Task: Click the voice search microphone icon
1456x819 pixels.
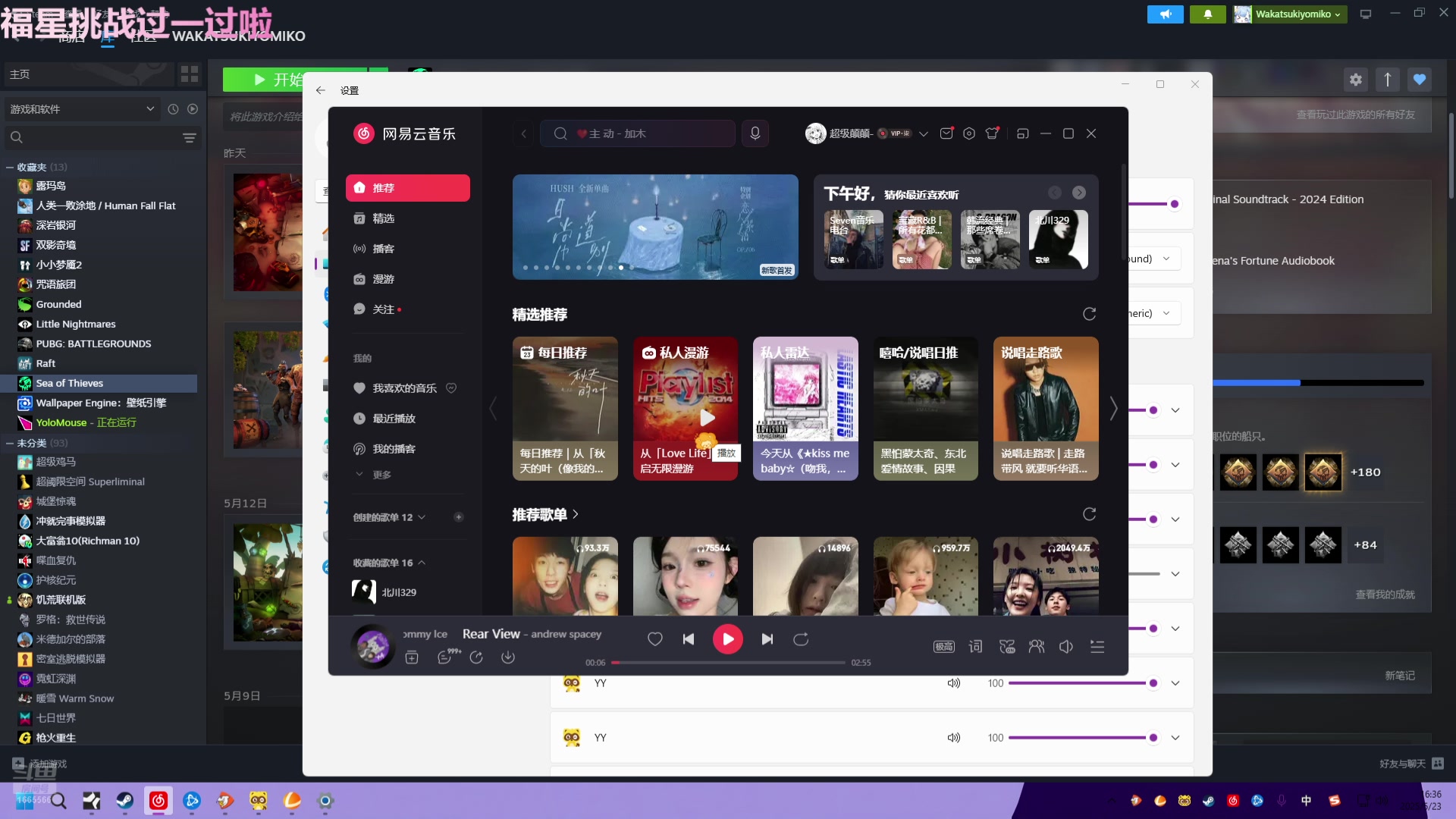Action: click(x=755, y=133)
